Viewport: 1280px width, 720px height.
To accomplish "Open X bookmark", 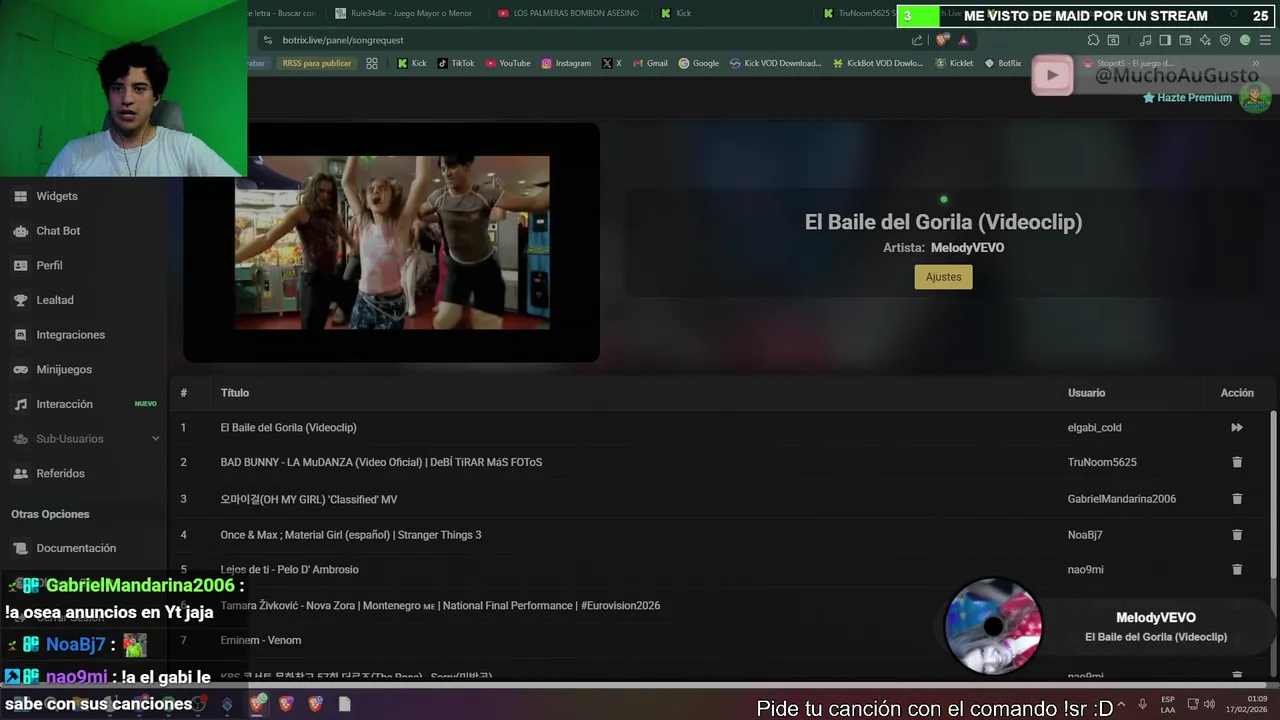I will (612, 63).
